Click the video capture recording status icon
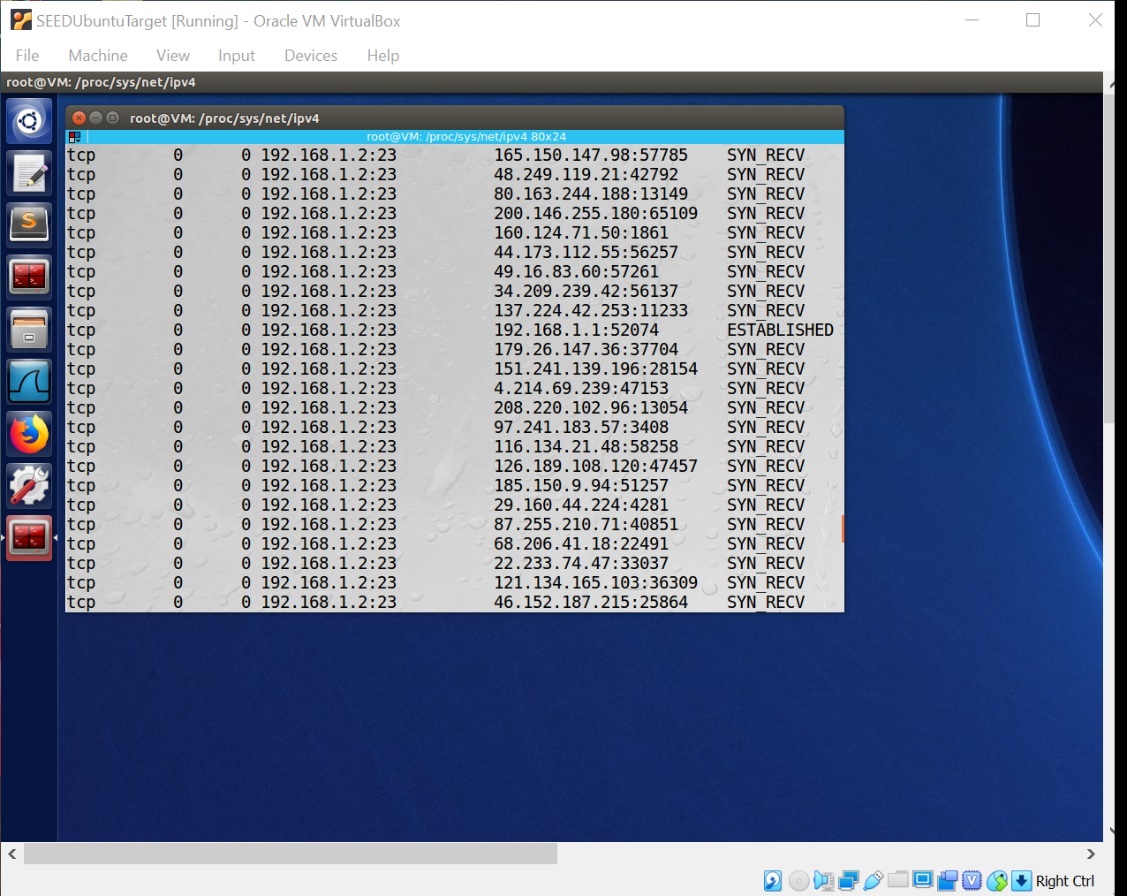Image resolution: width=1127 pixels, height=896 pixels. 947,880
